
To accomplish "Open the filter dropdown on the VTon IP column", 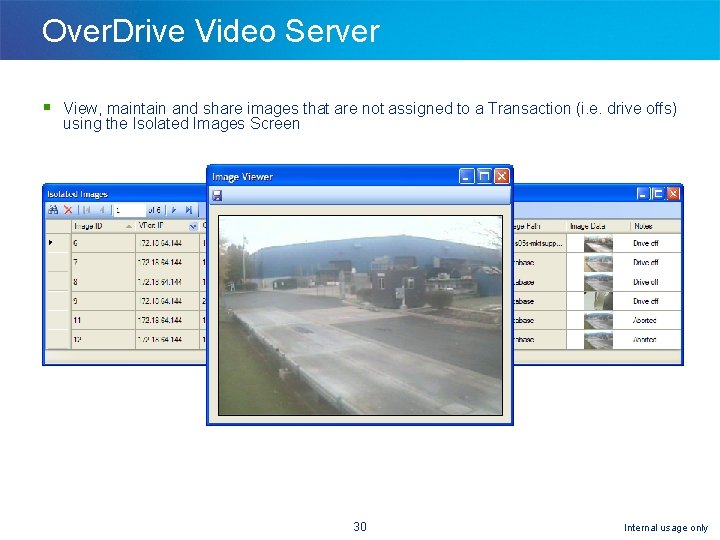I will coord(193,226).
